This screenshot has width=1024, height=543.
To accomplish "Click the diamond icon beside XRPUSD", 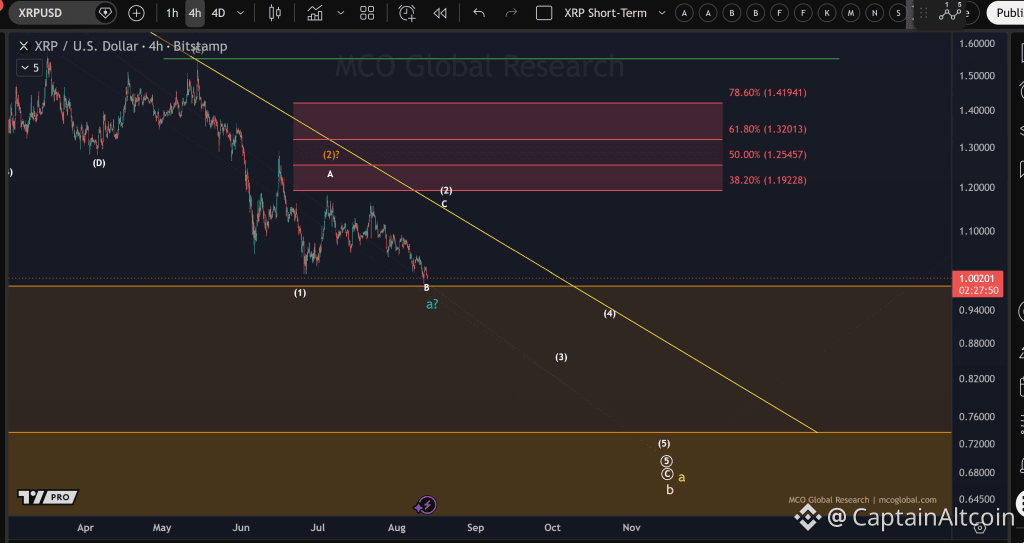I will pos(104,12).
